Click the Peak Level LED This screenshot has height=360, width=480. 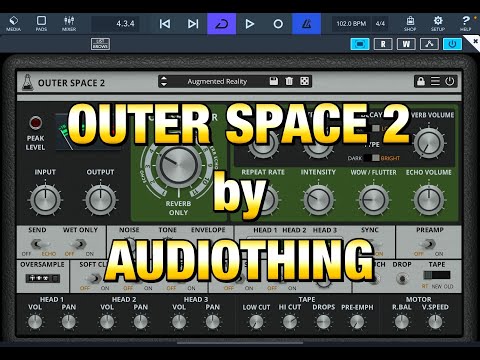coord(35,123)
